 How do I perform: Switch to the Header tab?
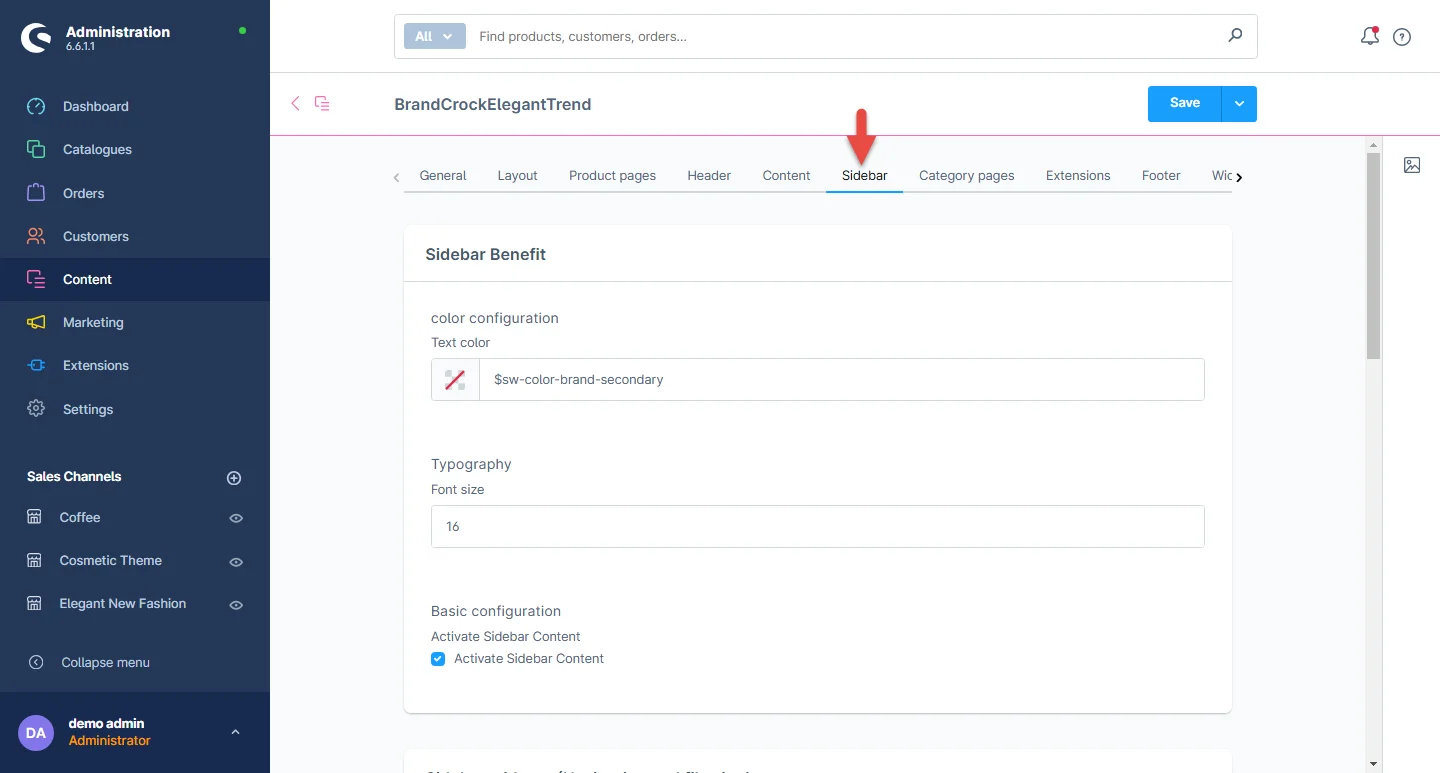point(709,175)
